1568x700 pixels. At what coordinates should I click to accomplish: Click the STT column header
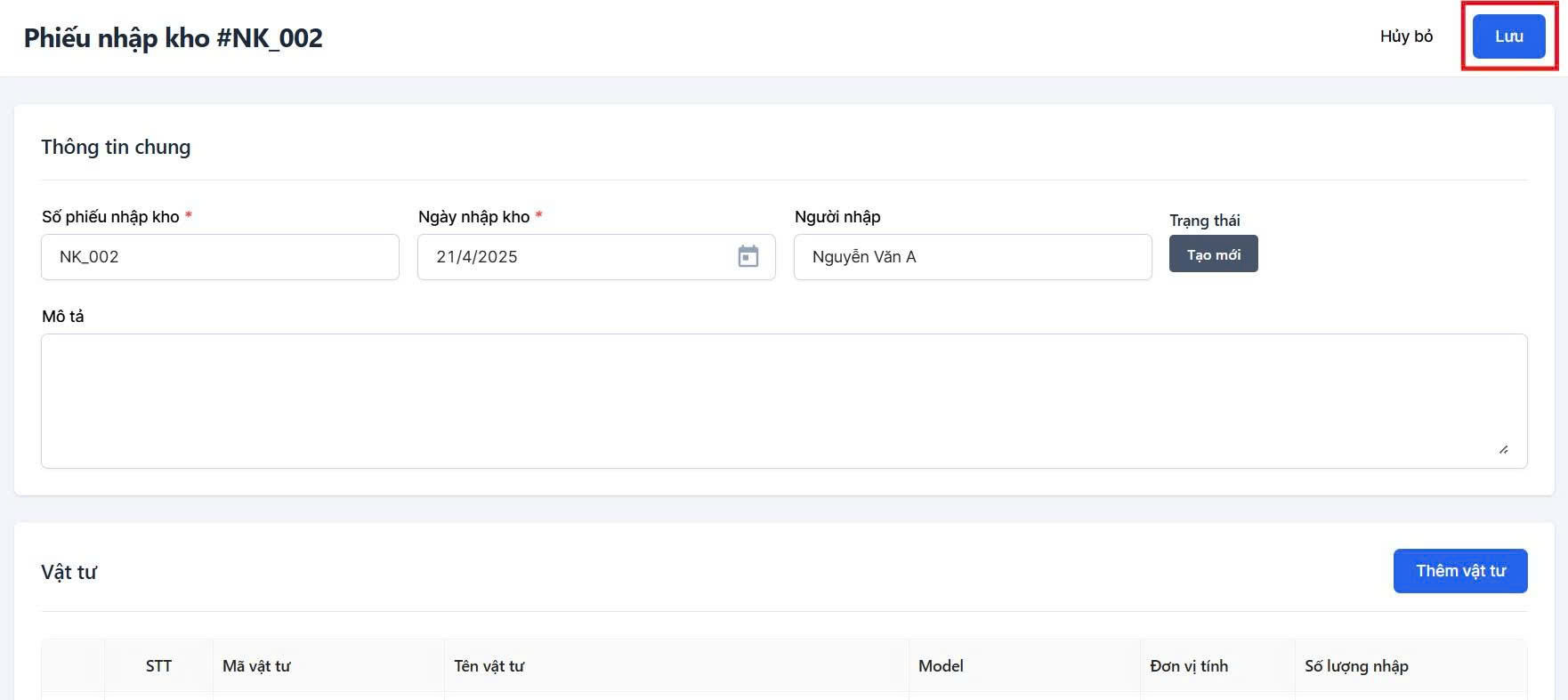[158, 666]
